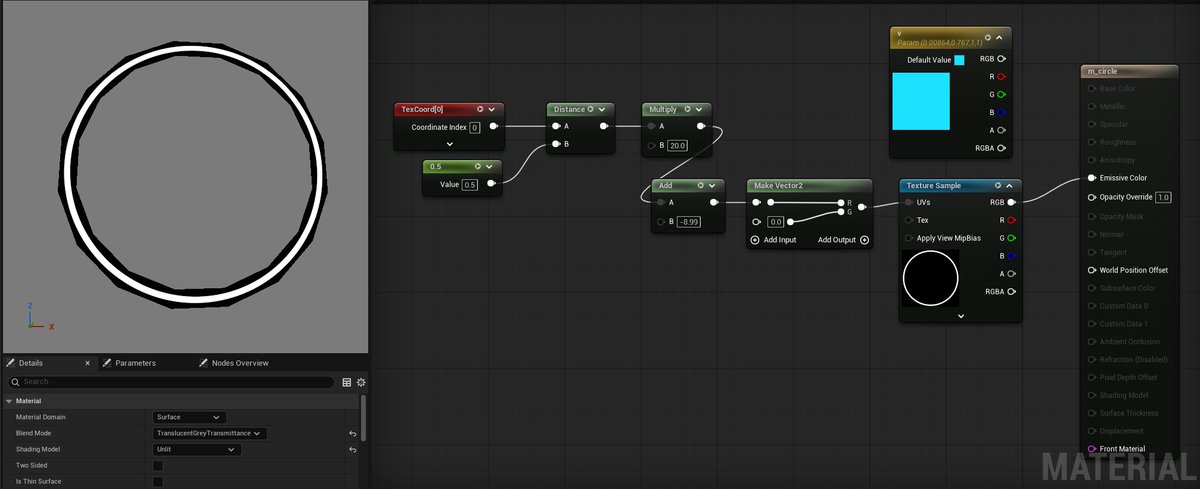Click Distance node preview play icon

point(591,109)
